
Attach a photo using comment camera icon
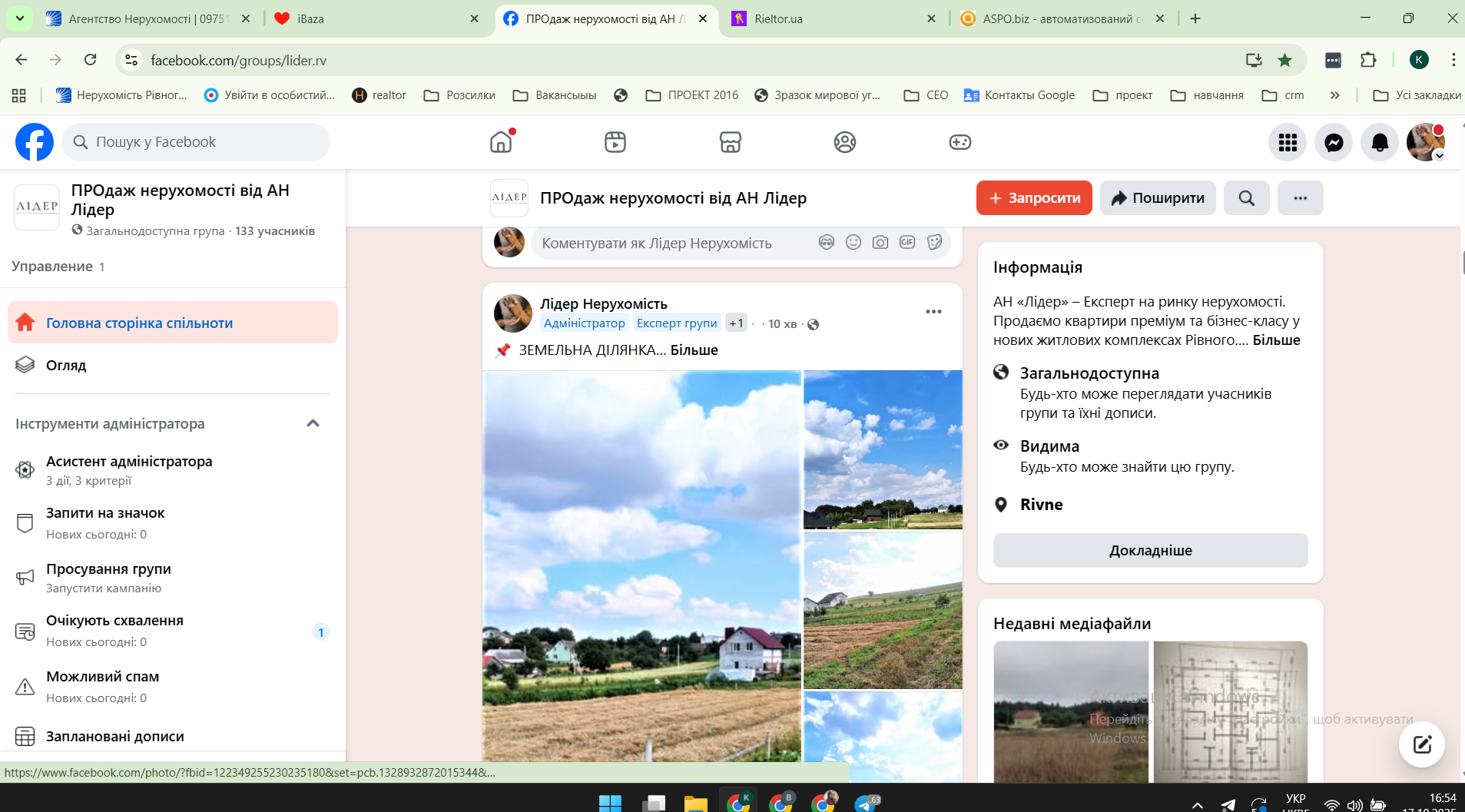[880, 243]
